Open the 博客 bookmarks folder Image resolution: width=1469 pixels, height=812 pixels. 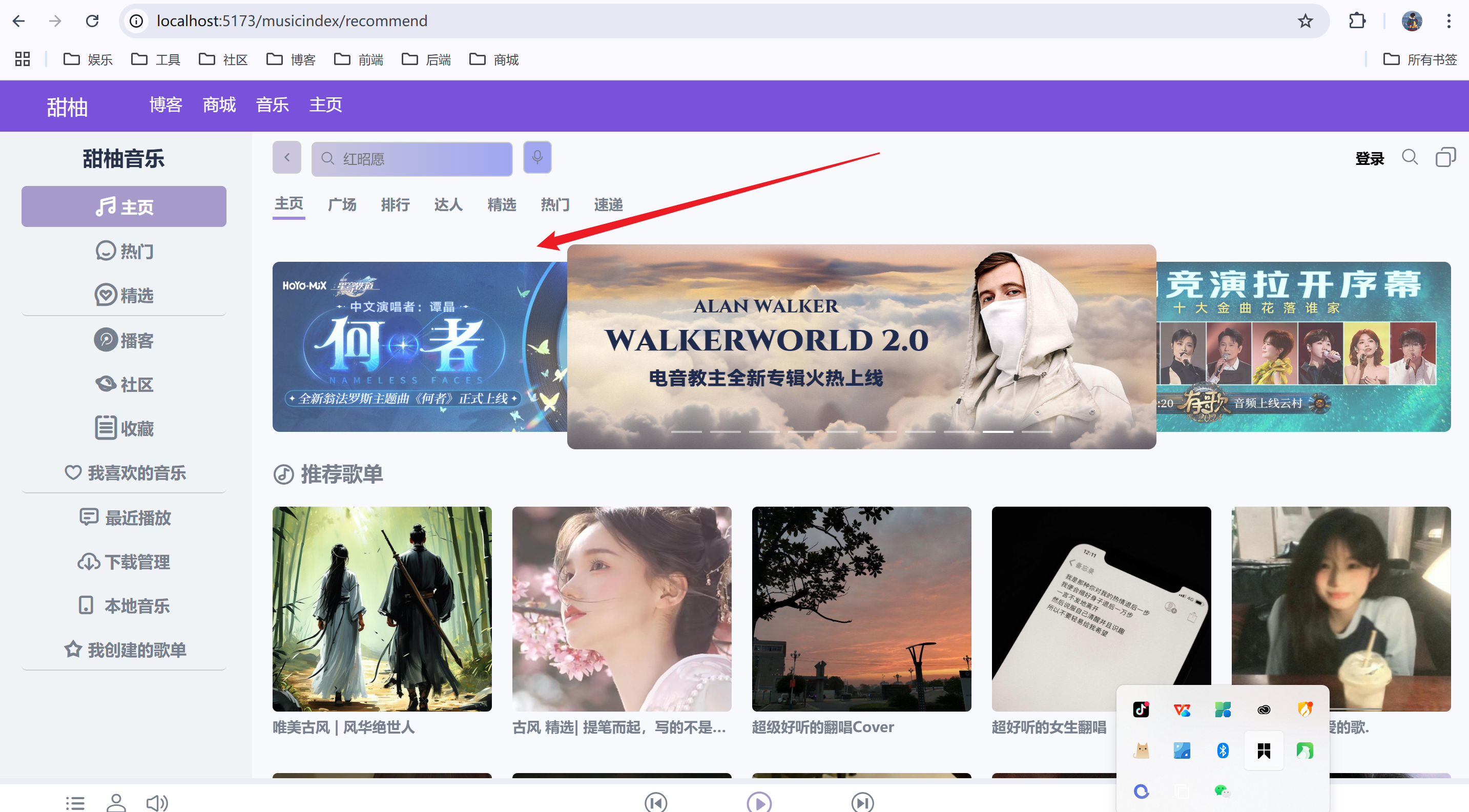pyautogui.click(x=291, y=59)
